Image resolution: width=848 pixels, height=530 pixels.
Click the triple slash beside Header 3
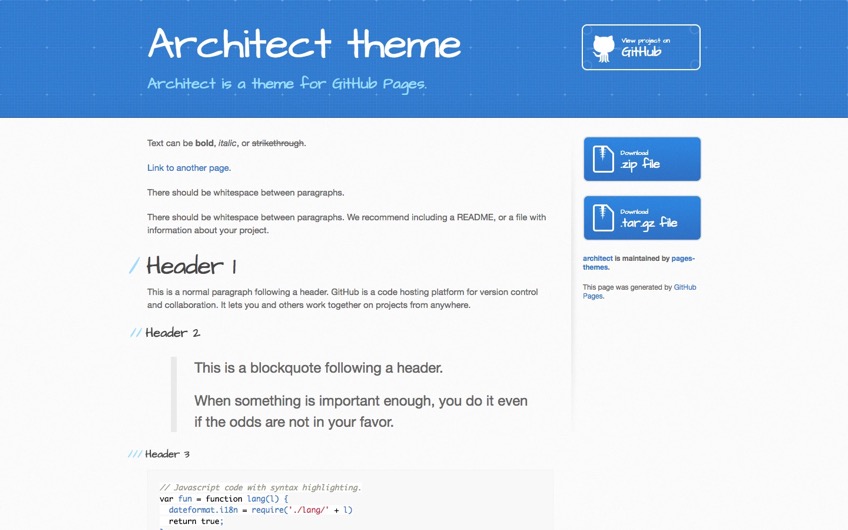(x=134, y=454)
